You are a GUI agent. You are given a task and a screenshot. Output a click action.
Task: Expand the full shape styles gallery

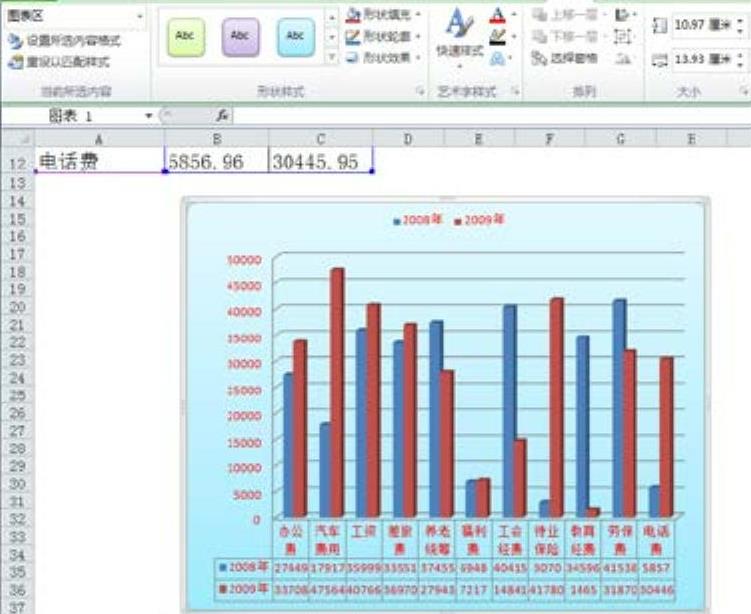click(331, 57)
